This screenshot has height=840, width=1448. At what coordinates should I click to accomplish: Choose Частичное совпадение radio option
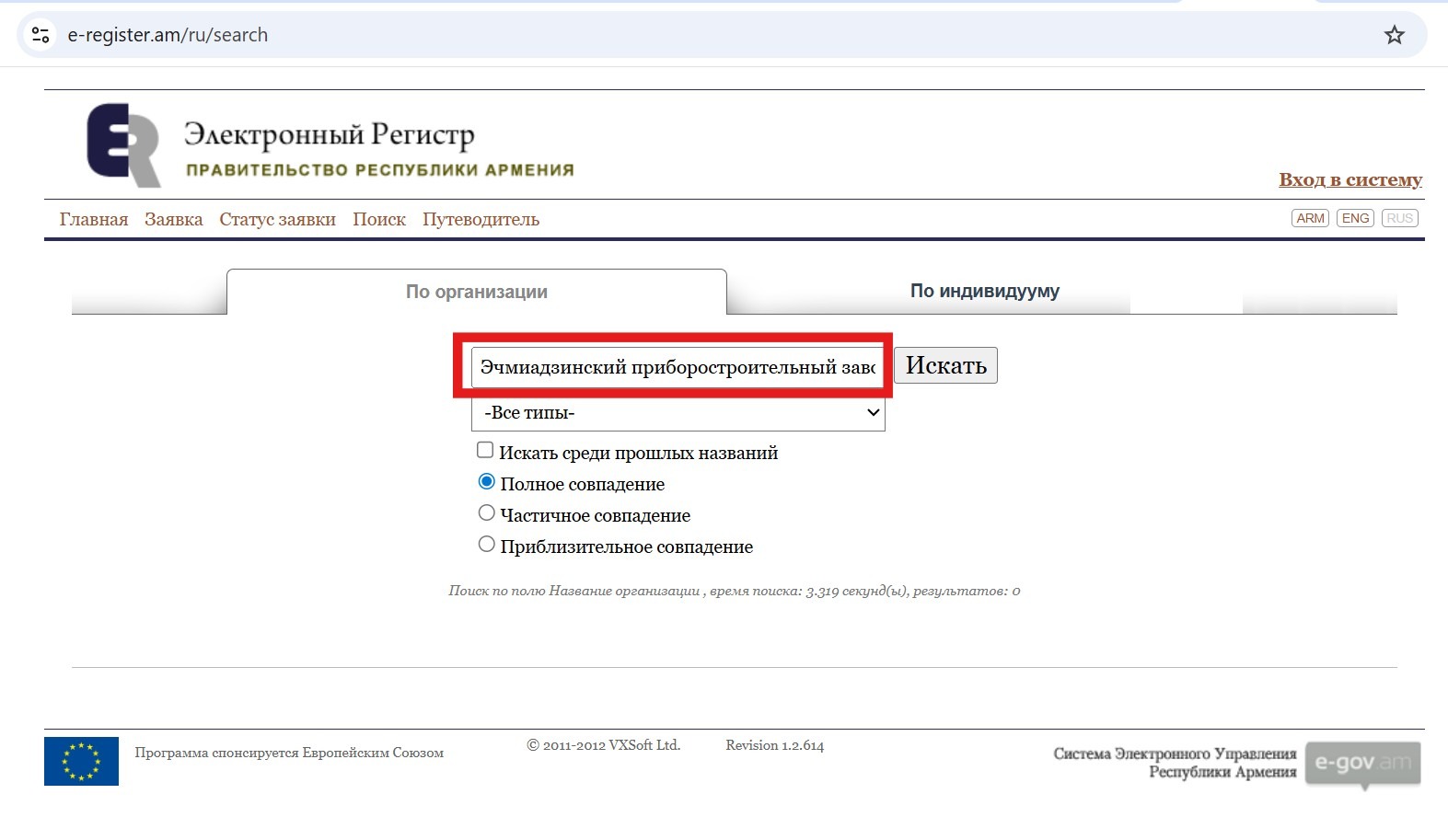(487, 513)
